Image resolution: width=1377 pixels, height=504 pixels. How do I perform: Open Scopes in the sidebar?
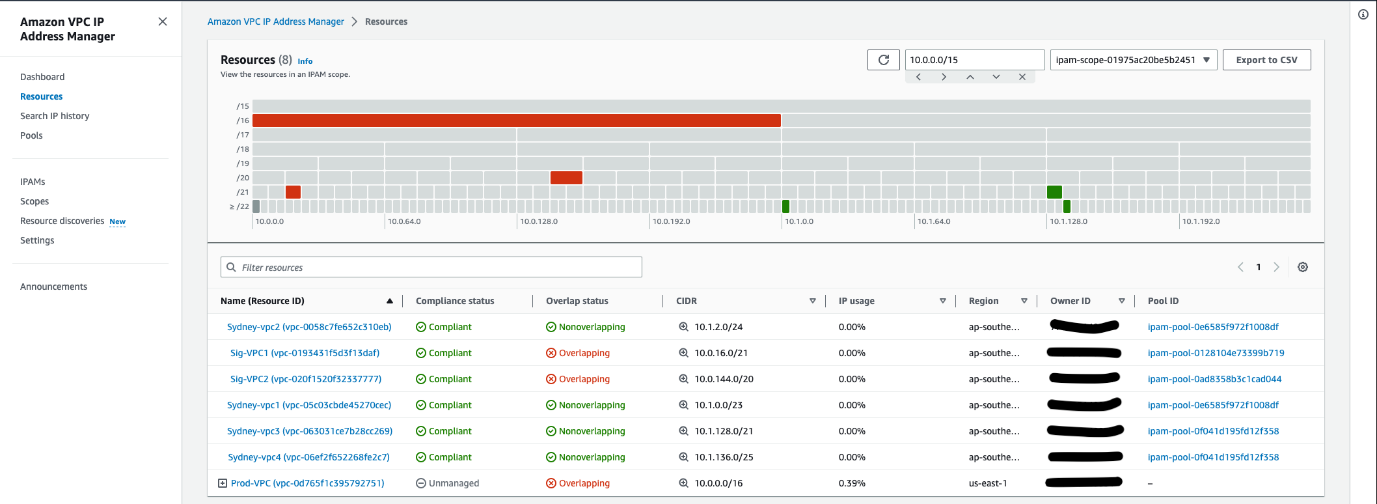pos(34,201)
